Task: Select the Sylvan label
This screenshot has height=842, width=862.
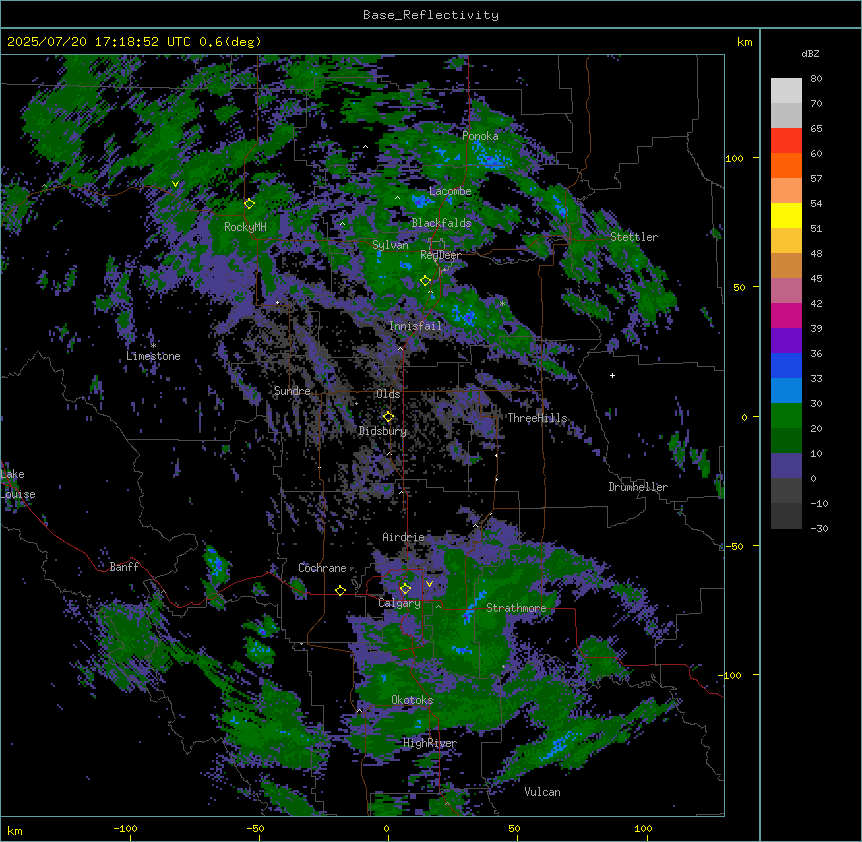Action: click(x=390, y=245)
